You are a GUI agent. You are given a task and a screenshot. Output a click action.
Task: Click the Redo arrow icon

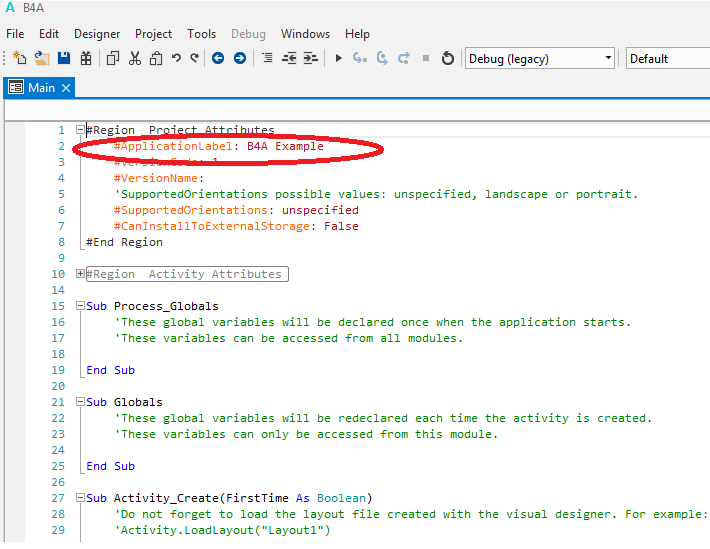pos(195,58)
